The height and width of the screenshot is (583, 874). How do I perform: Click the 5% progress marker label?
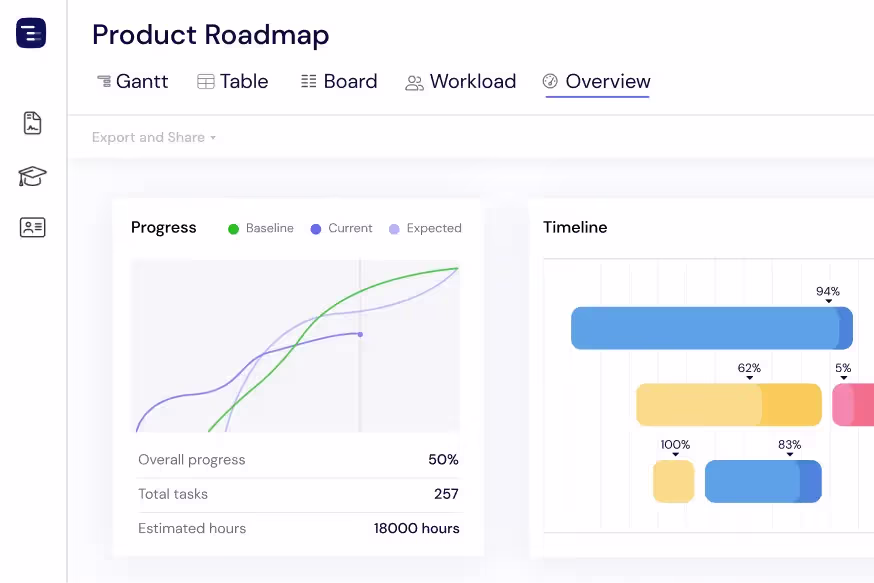843,368
